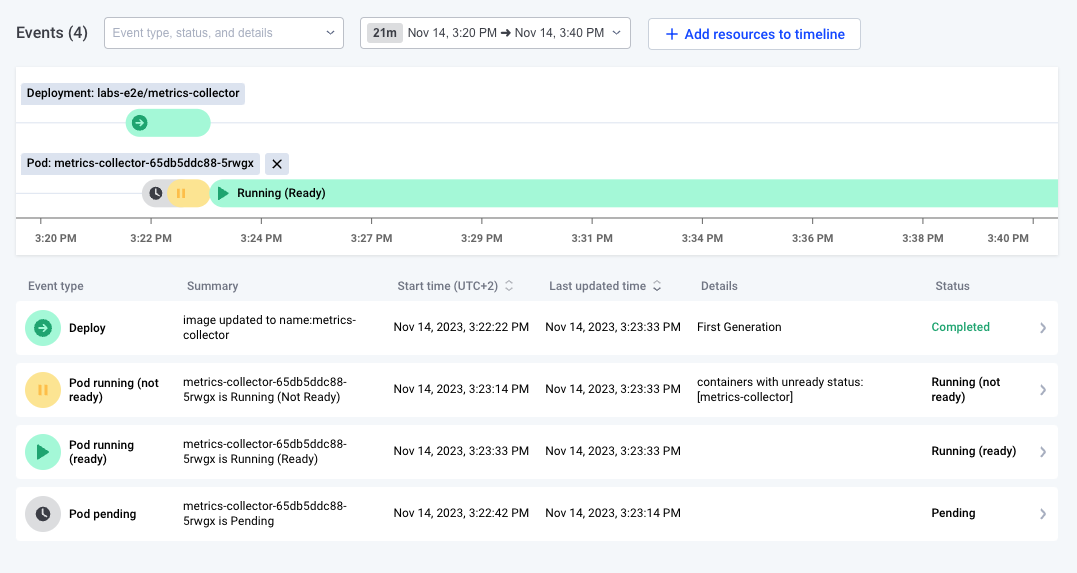
Task: Click the Status column header
Action: point(952,286)
